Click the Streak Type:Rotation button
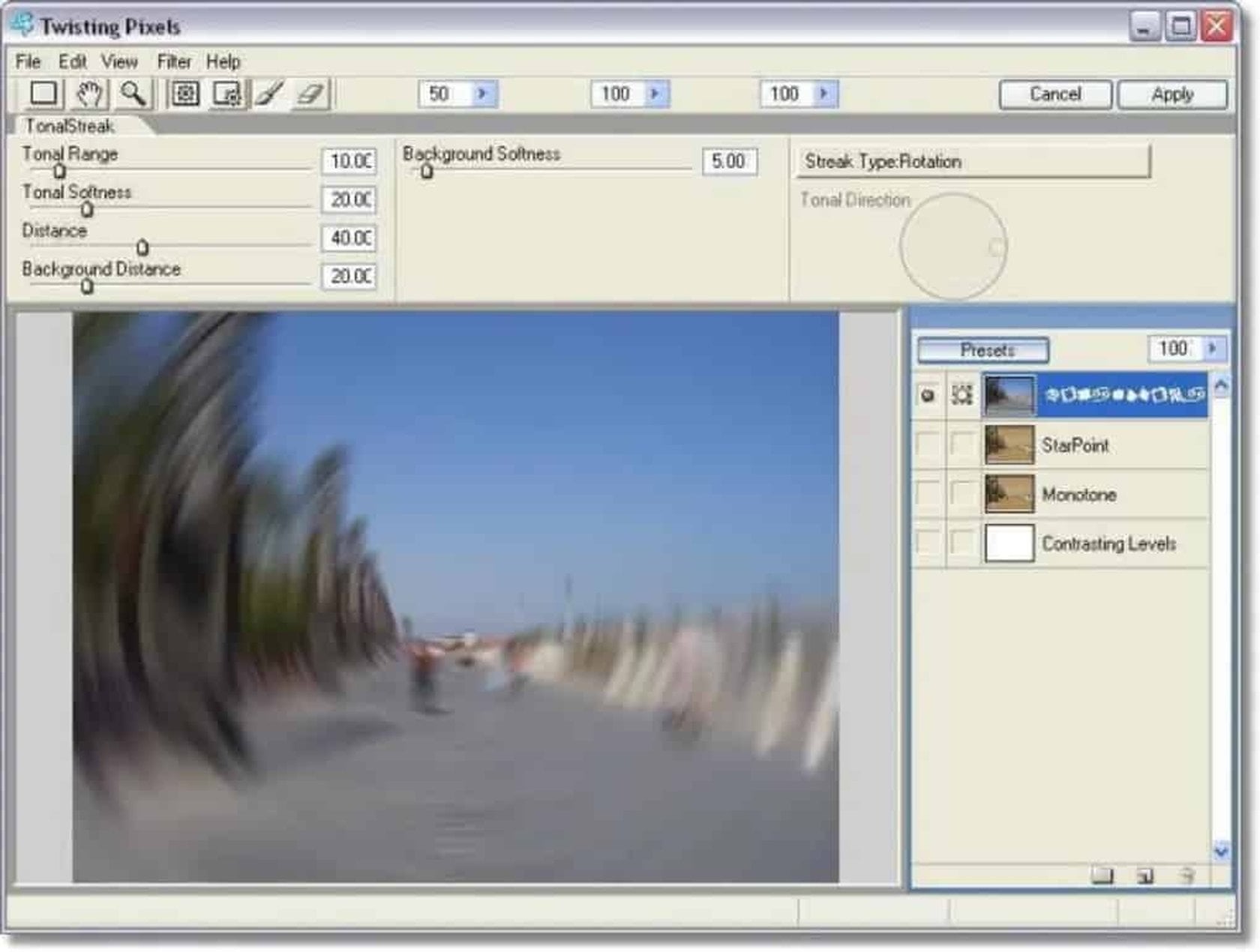 (x=975, y=161)
